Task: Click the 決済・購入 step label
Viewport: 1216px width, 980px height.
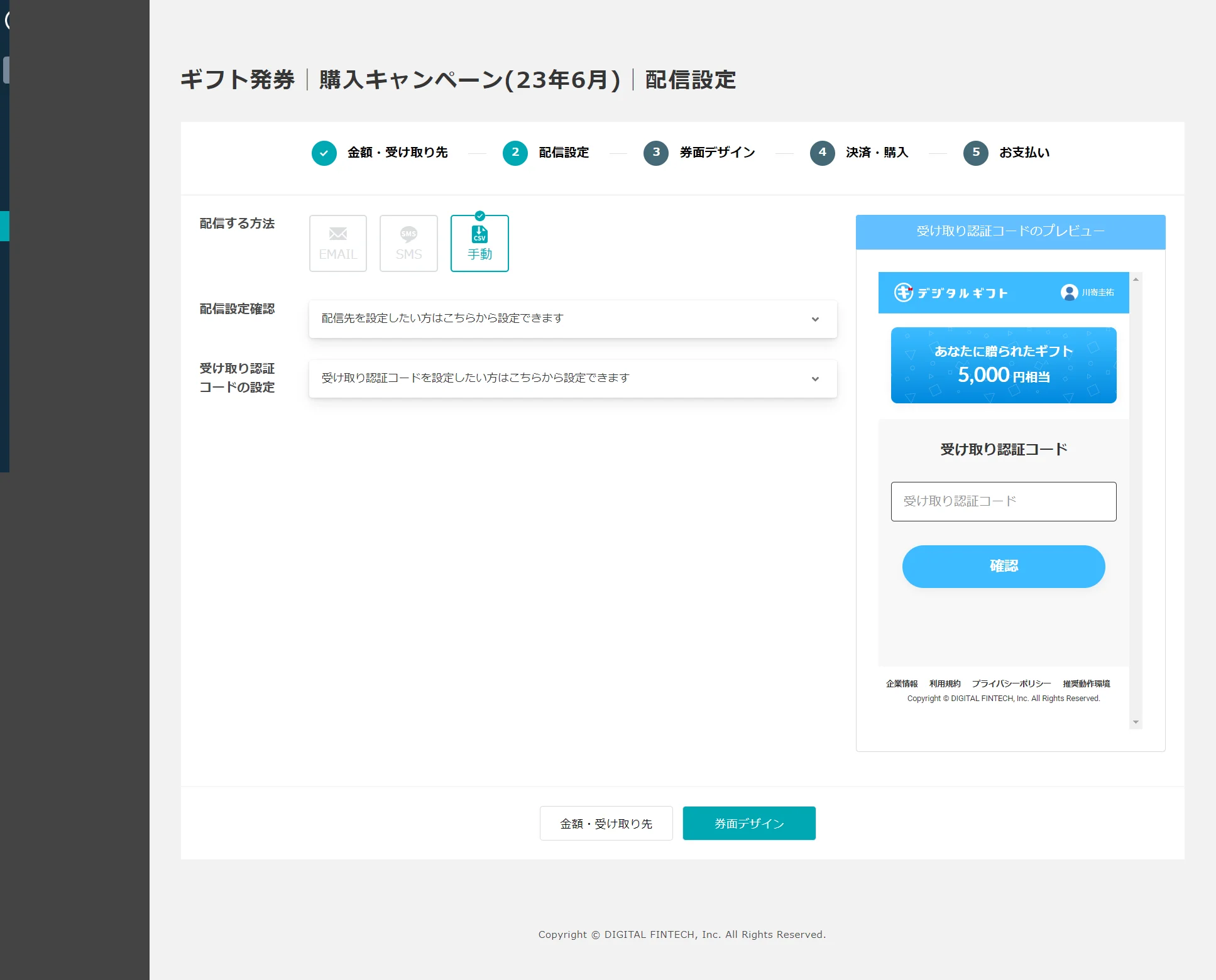Action: (877, 153)
